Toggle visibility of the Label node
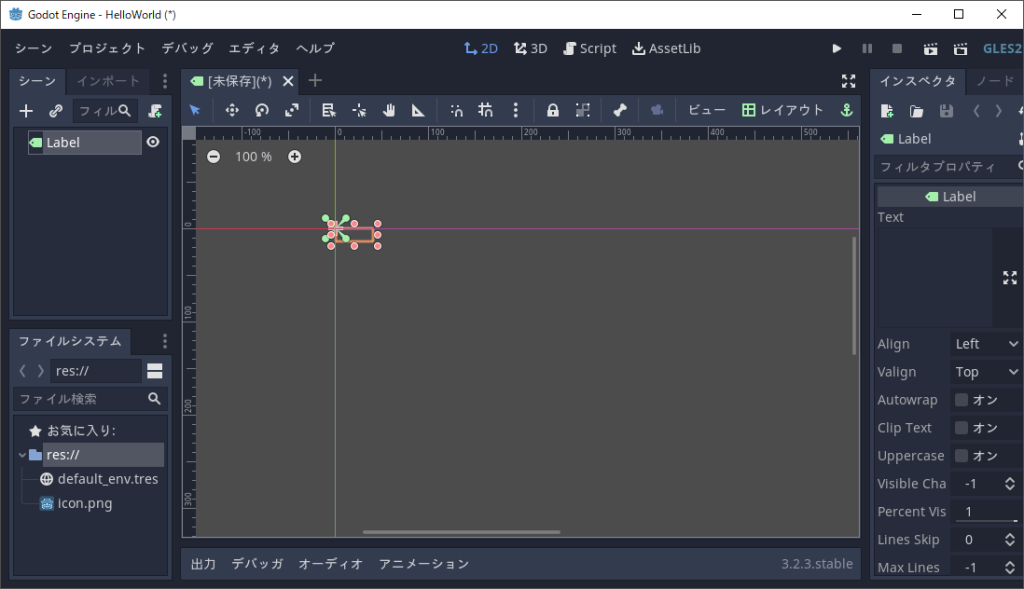Image resolution: width=1024 pixels, height=589 pixels. [153, 142]
